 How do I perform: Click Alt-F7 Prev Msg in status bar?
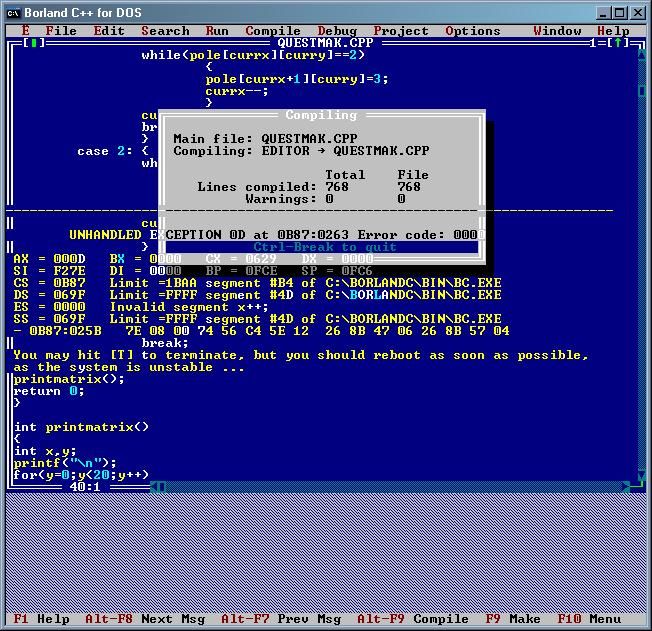coord(281,619)
